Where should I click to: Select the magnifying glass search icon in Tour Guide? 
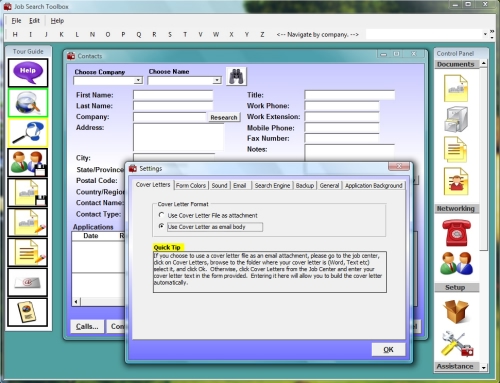(x=28, y=133)
